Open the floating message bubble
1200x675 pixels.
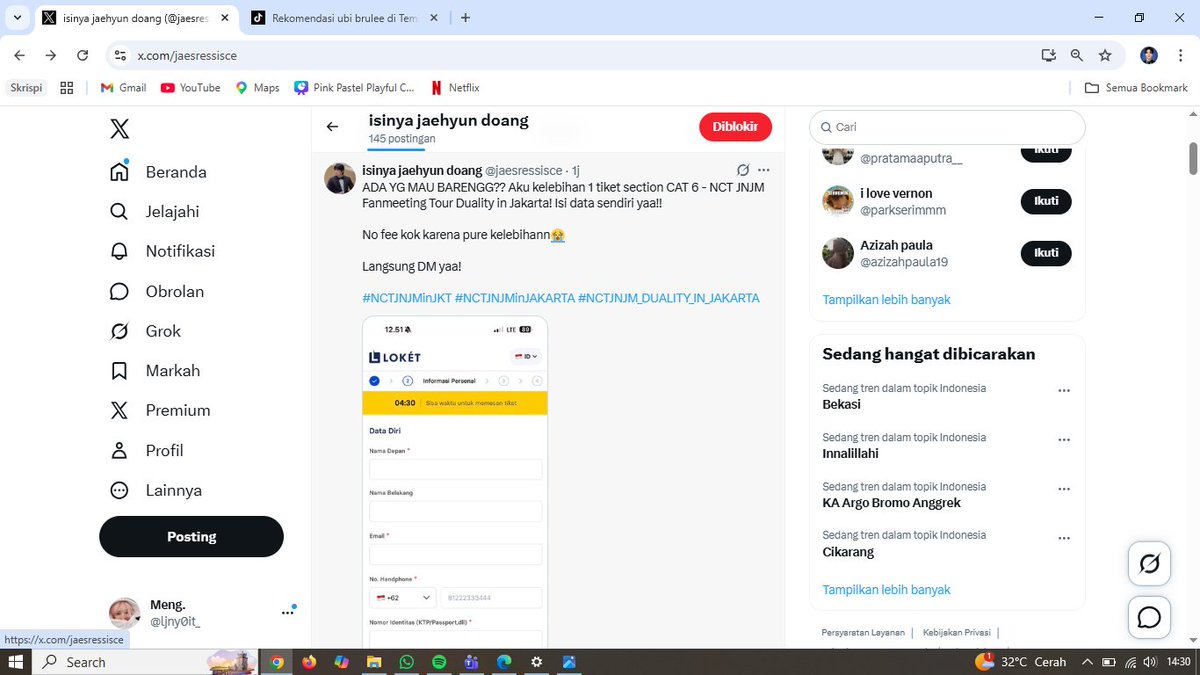coord(1148,617)
